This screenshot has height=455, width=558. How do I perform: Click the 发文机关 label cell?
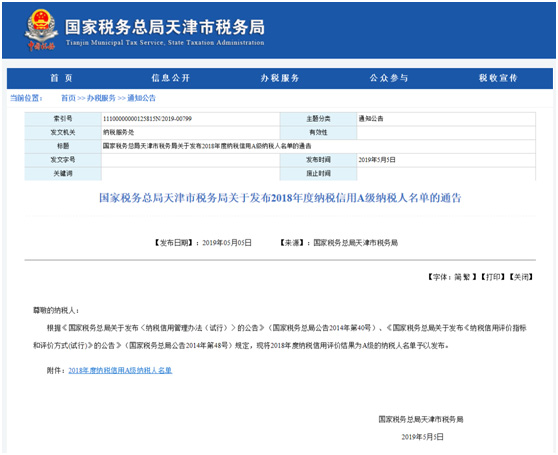click(63, 132)
